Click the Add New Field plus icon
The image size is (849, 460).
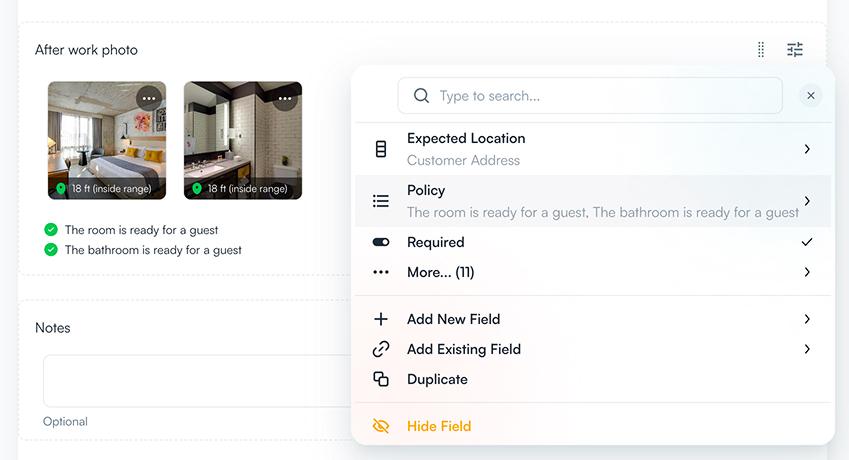pos(381,319)
